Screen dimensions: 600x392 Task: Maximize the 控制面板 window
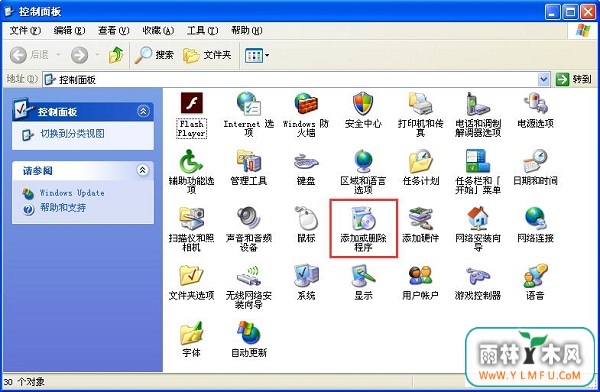570,12
